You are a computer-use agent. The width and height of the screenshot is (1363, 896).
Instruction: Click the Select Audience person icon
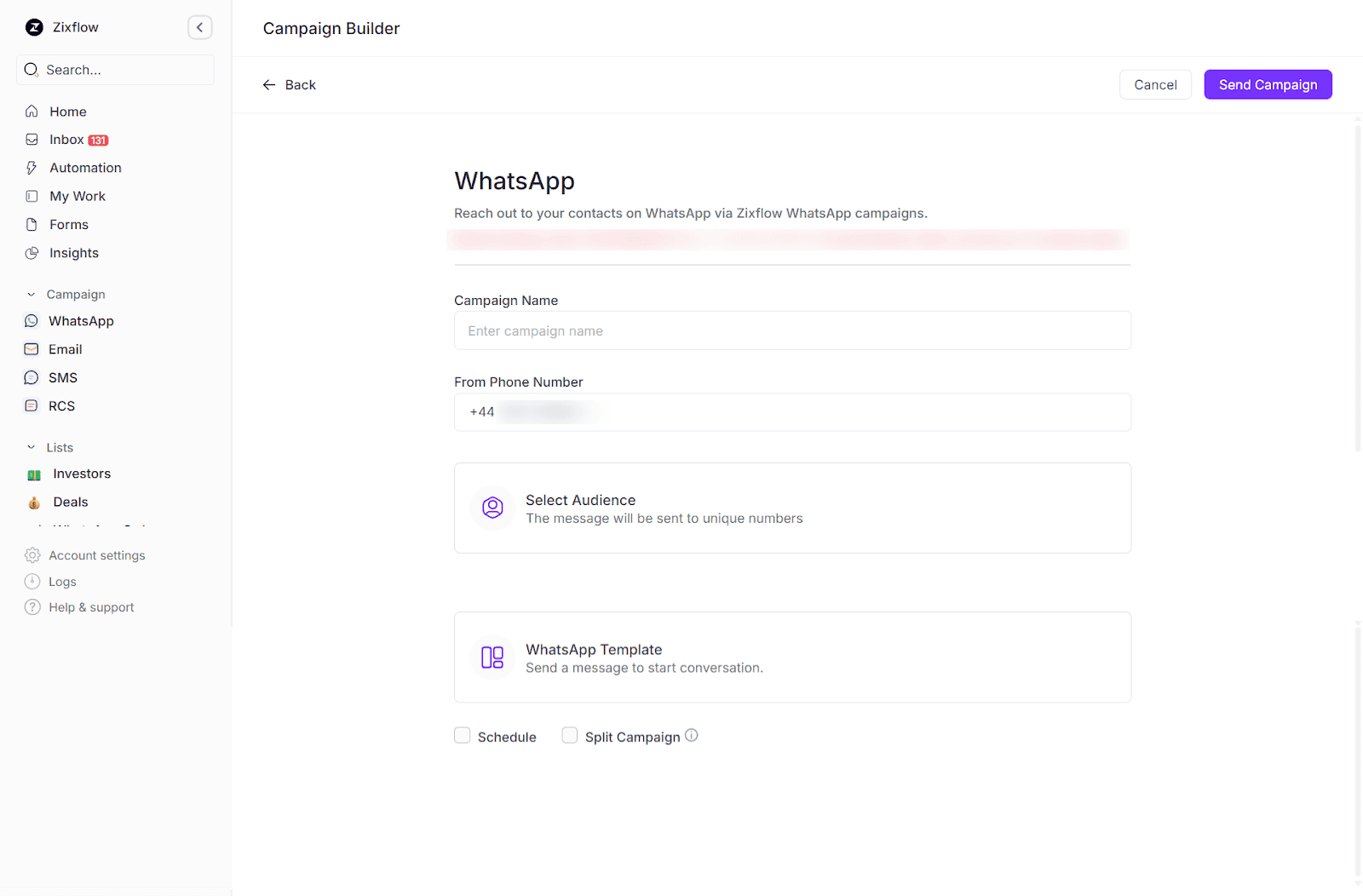492,508
